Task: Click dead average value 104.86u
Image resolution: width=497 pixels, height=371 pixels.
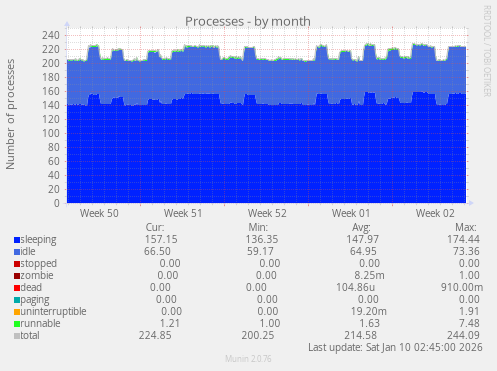Action: 355,287
